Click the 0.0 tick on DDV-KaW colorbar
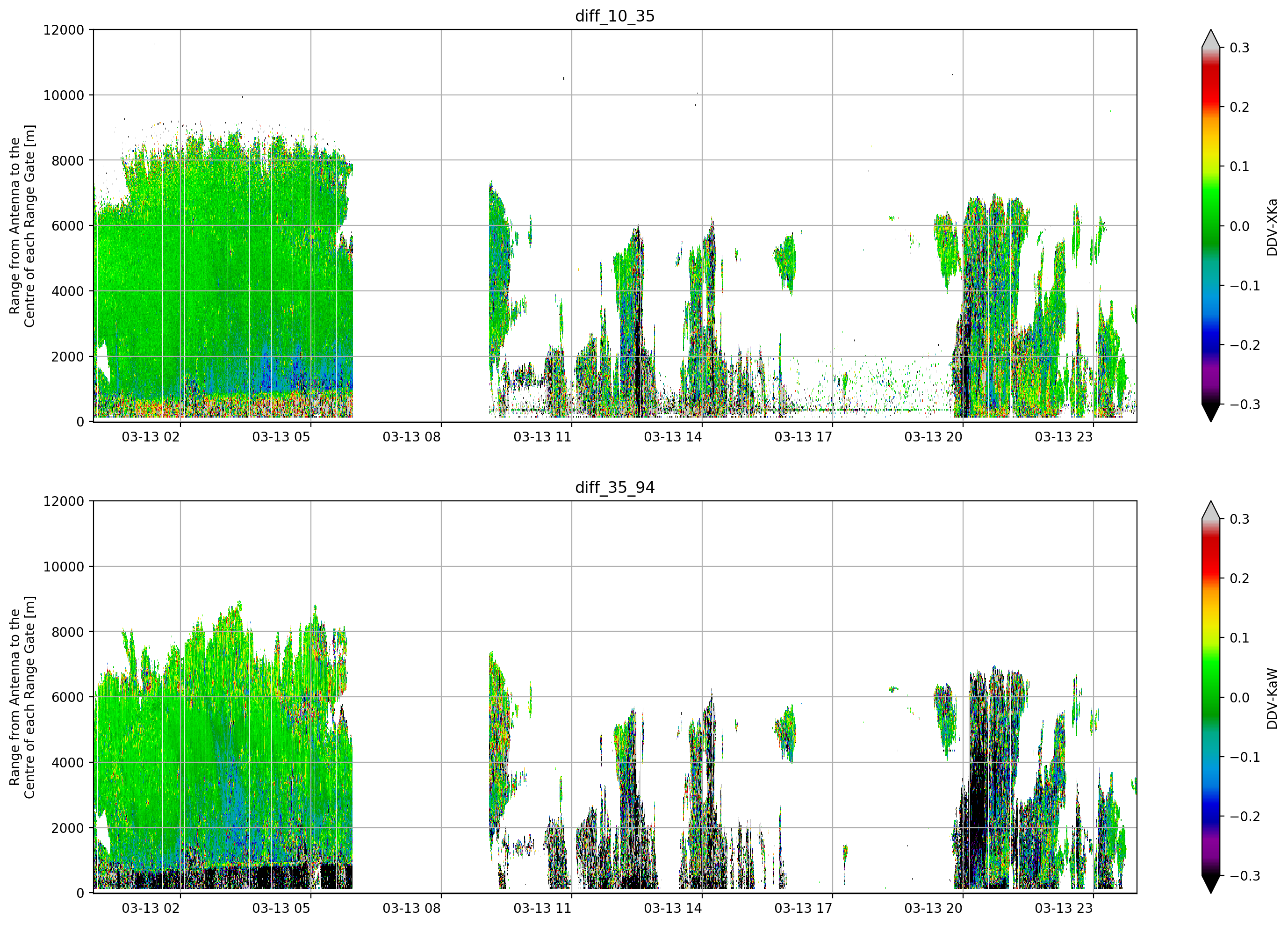 [x=1240, y=698]
